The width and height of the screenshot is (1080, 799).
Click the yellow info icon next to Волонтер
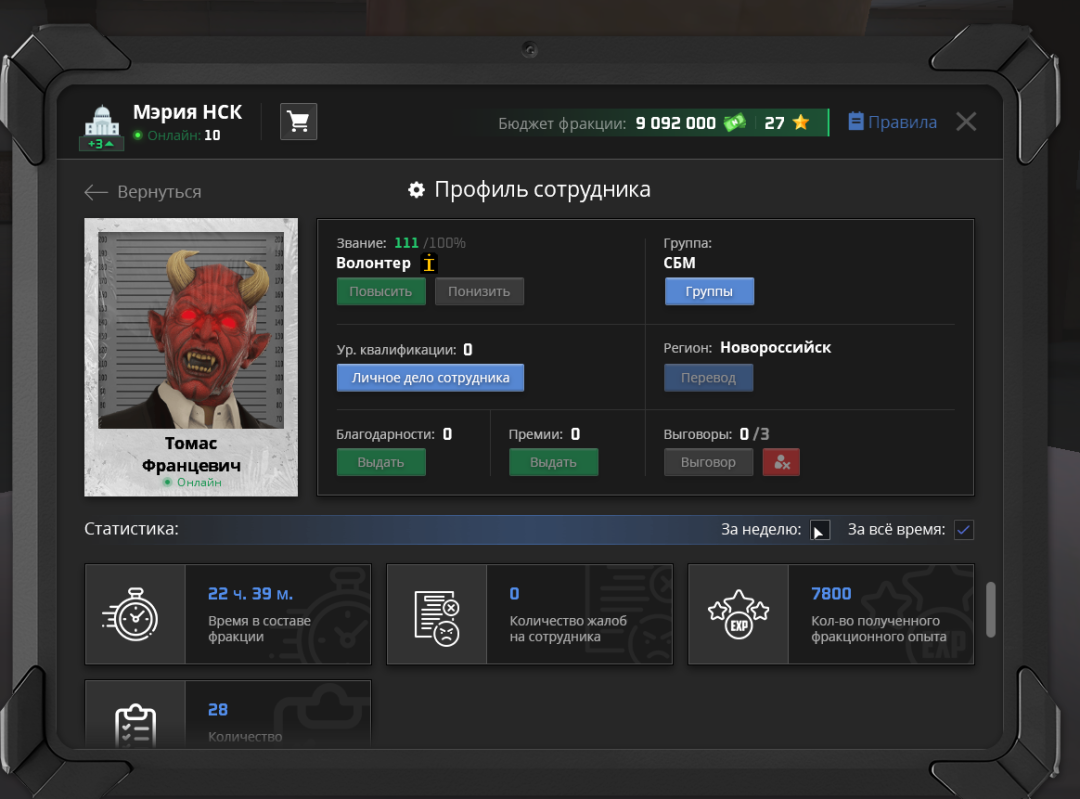(428, 262)
